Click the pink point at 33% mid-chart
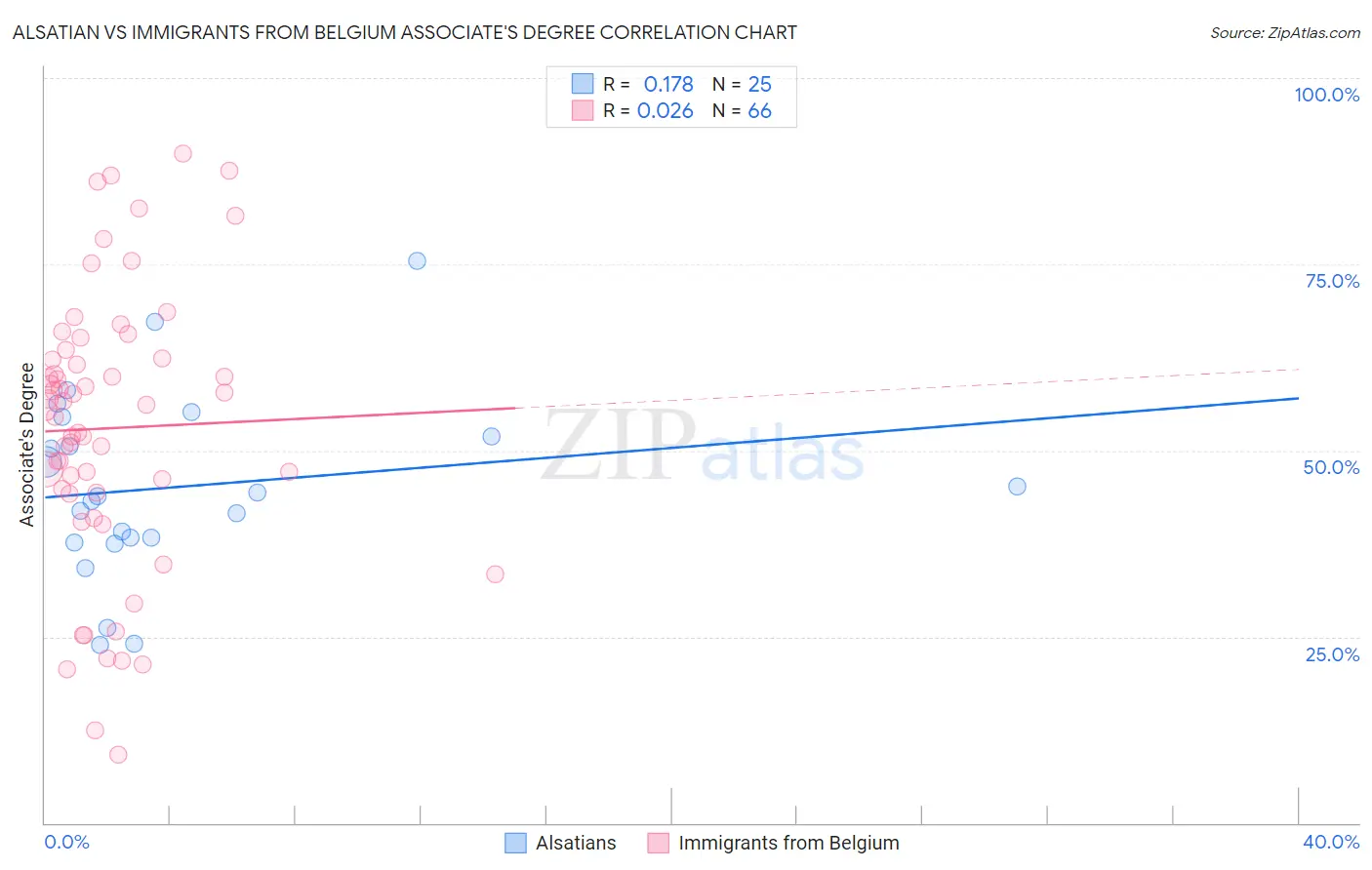 click(x=495, y=573)
